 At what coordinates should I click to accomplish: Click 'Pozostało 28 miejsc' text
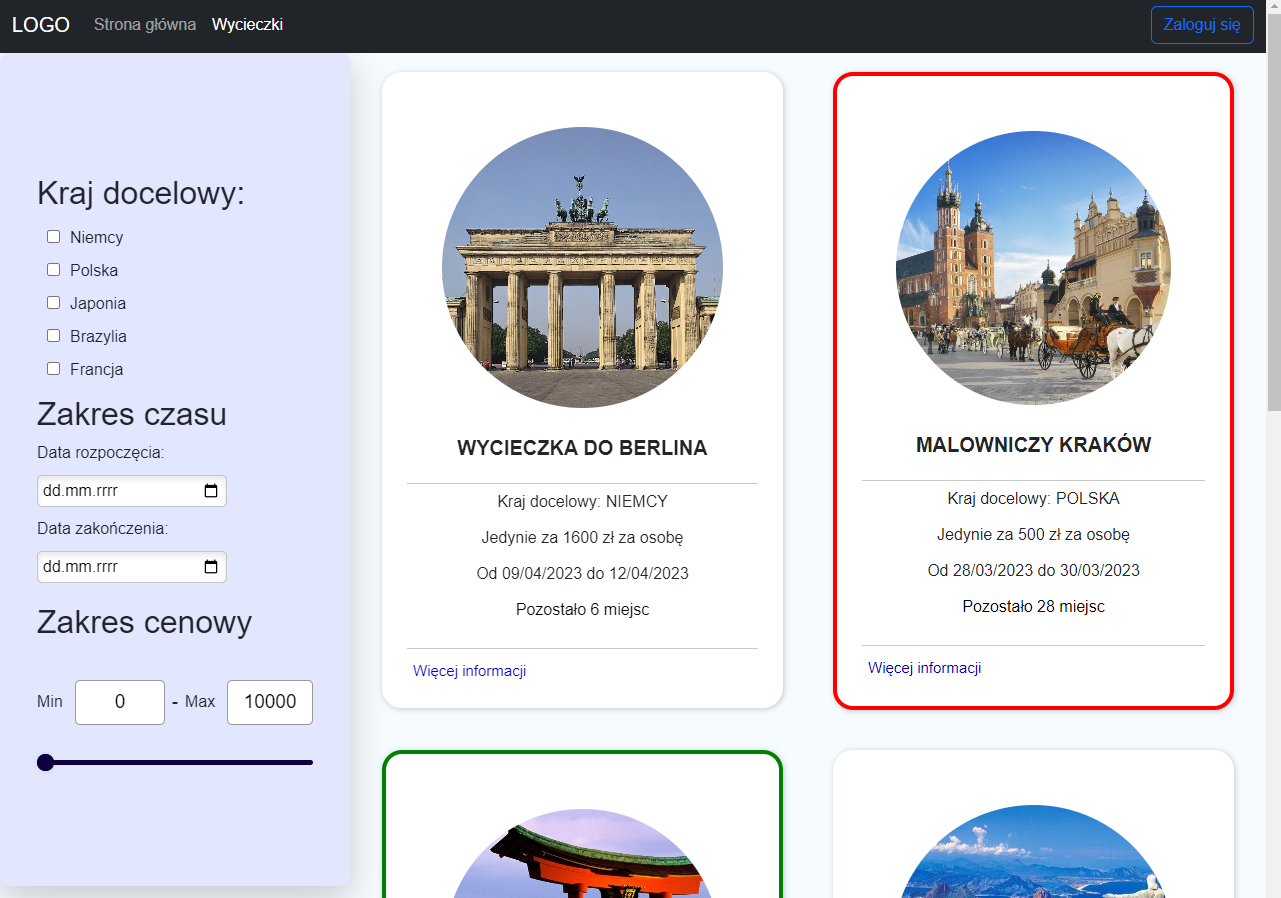click(1033, 606)
